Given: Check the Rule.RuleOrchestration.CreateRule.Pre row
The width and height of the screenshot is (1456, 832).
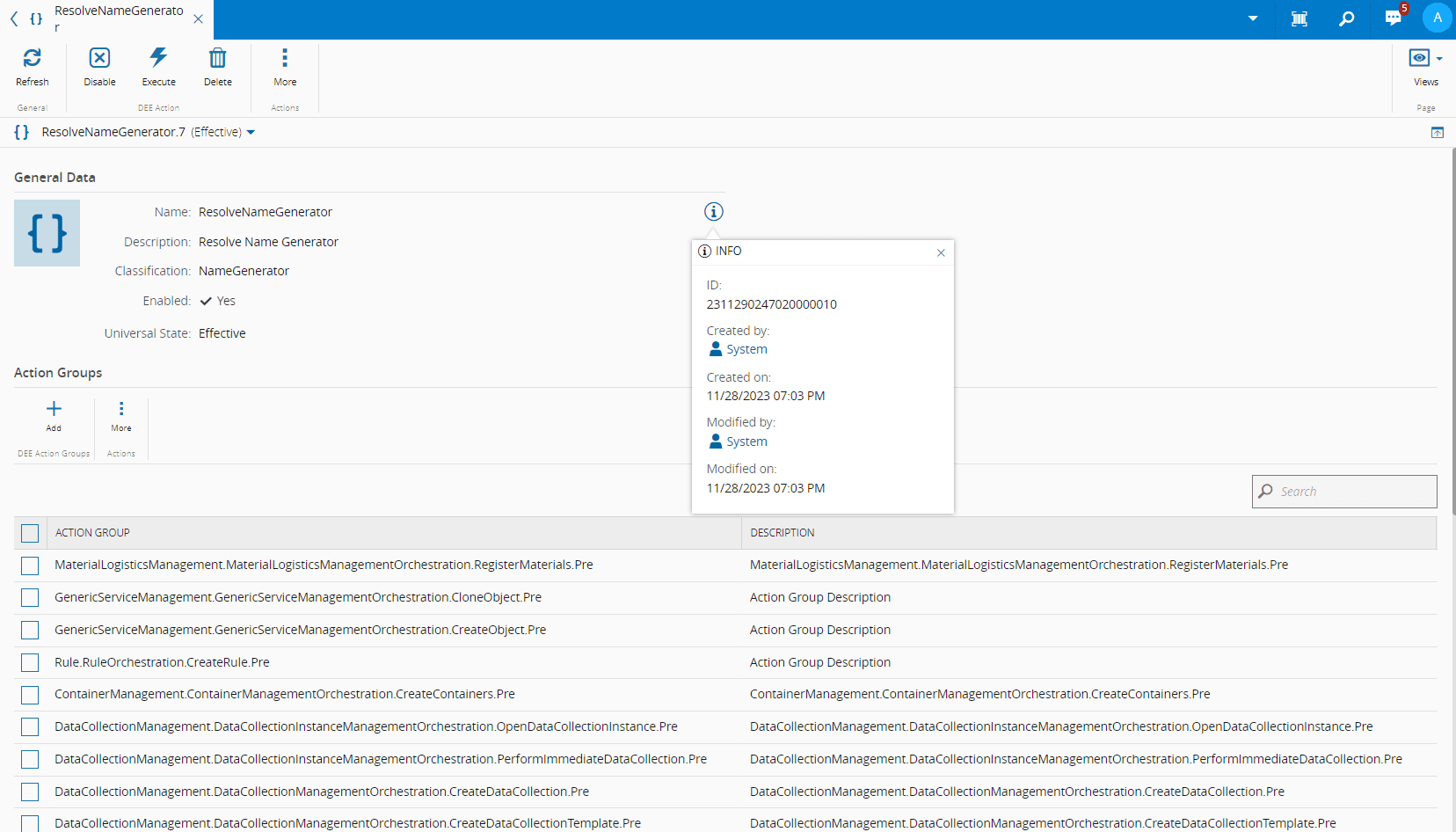Looking at the screenshot, I should click(30, 662).
